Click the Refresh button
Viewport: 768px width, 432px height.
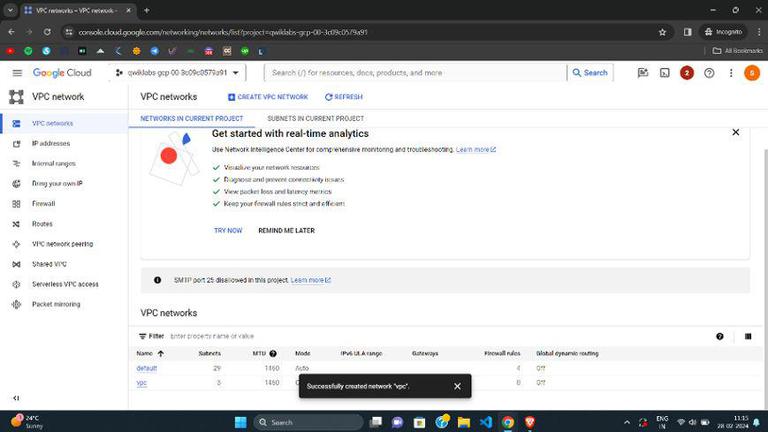344,97
